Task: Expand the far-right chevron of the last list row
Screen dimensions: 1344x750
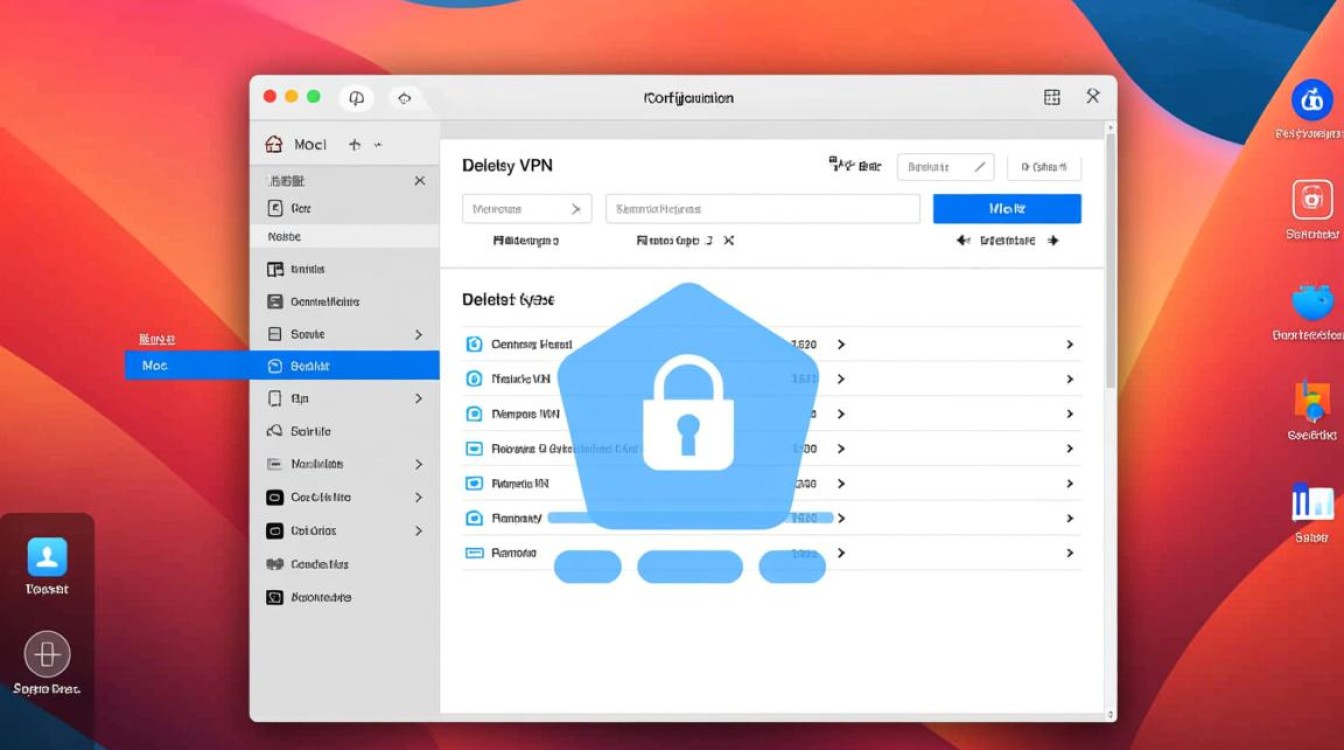Action: coord(1070,553)
